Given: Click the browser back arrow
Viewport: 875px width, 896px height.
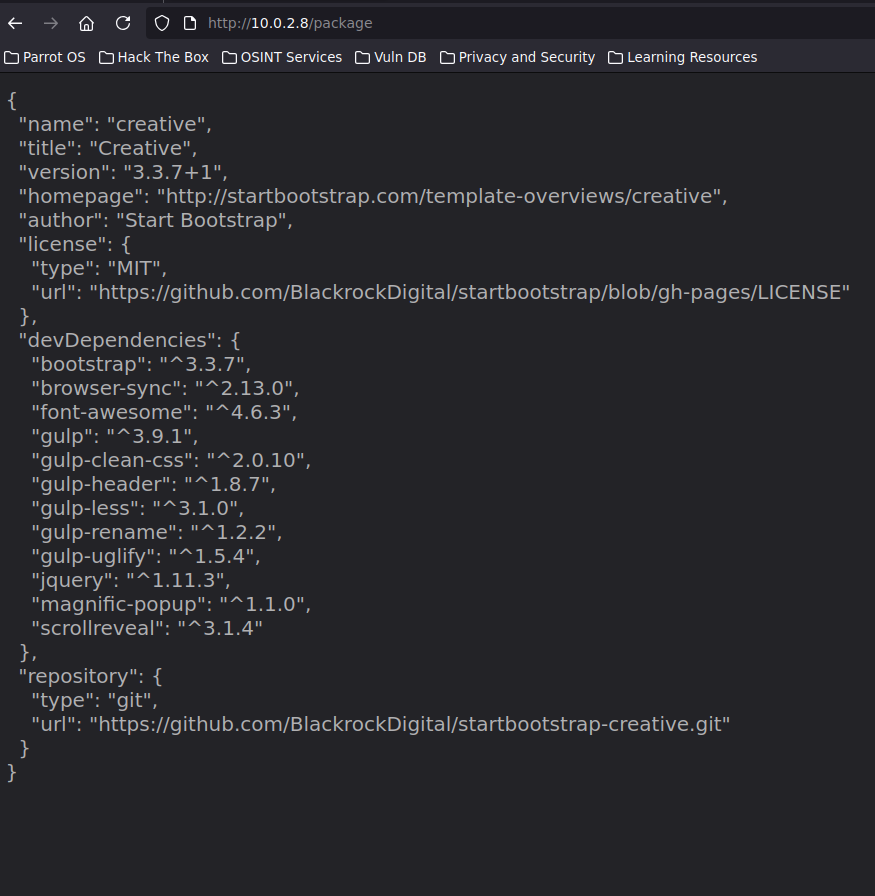Looking at the screenshot, I should [x=15, y=23].
